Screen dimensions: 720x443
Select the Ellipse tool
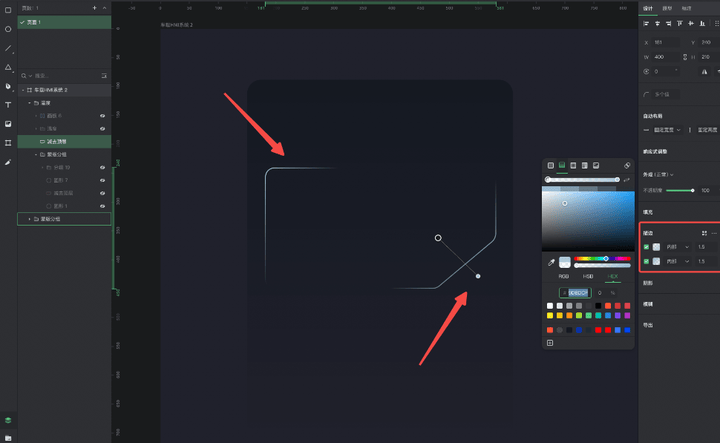point(8,30)
